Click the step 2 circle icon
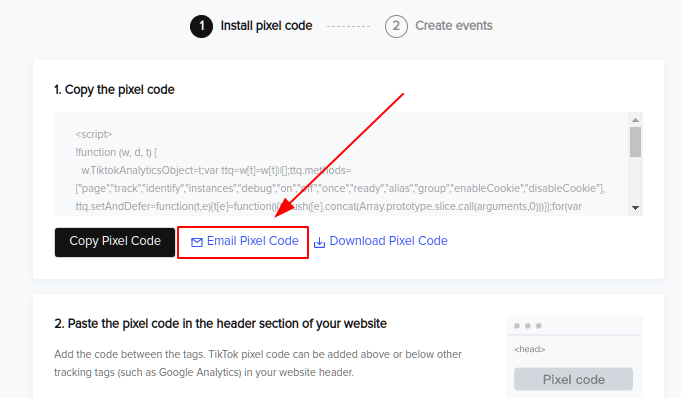Screen dimensions: 681x398 [x=396, y=26]
